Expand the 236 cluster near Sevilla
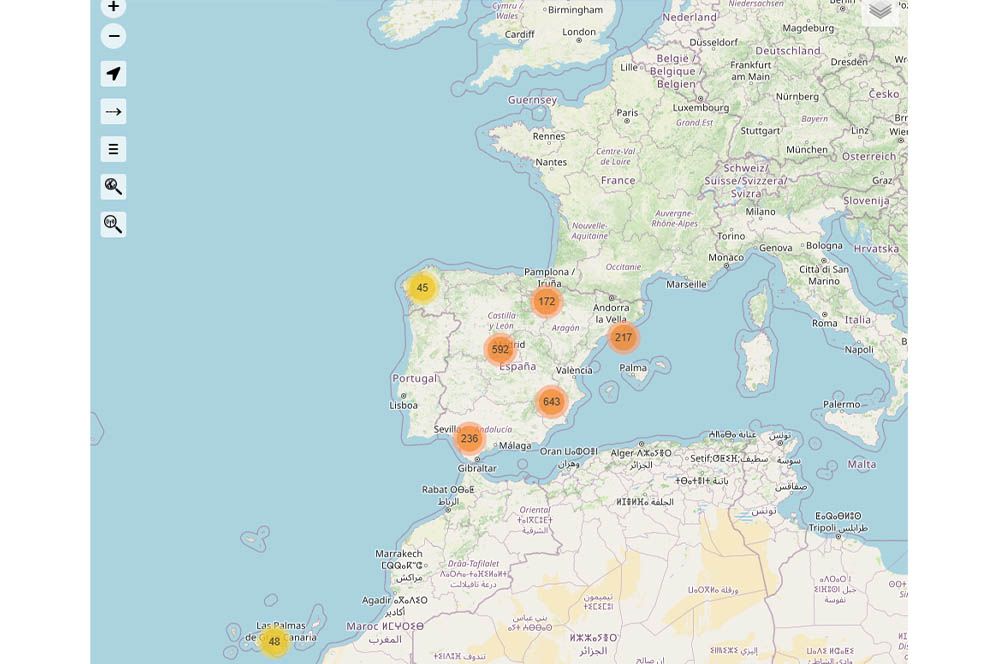This screenshot has height=664, width=1000. coord(469,439)
